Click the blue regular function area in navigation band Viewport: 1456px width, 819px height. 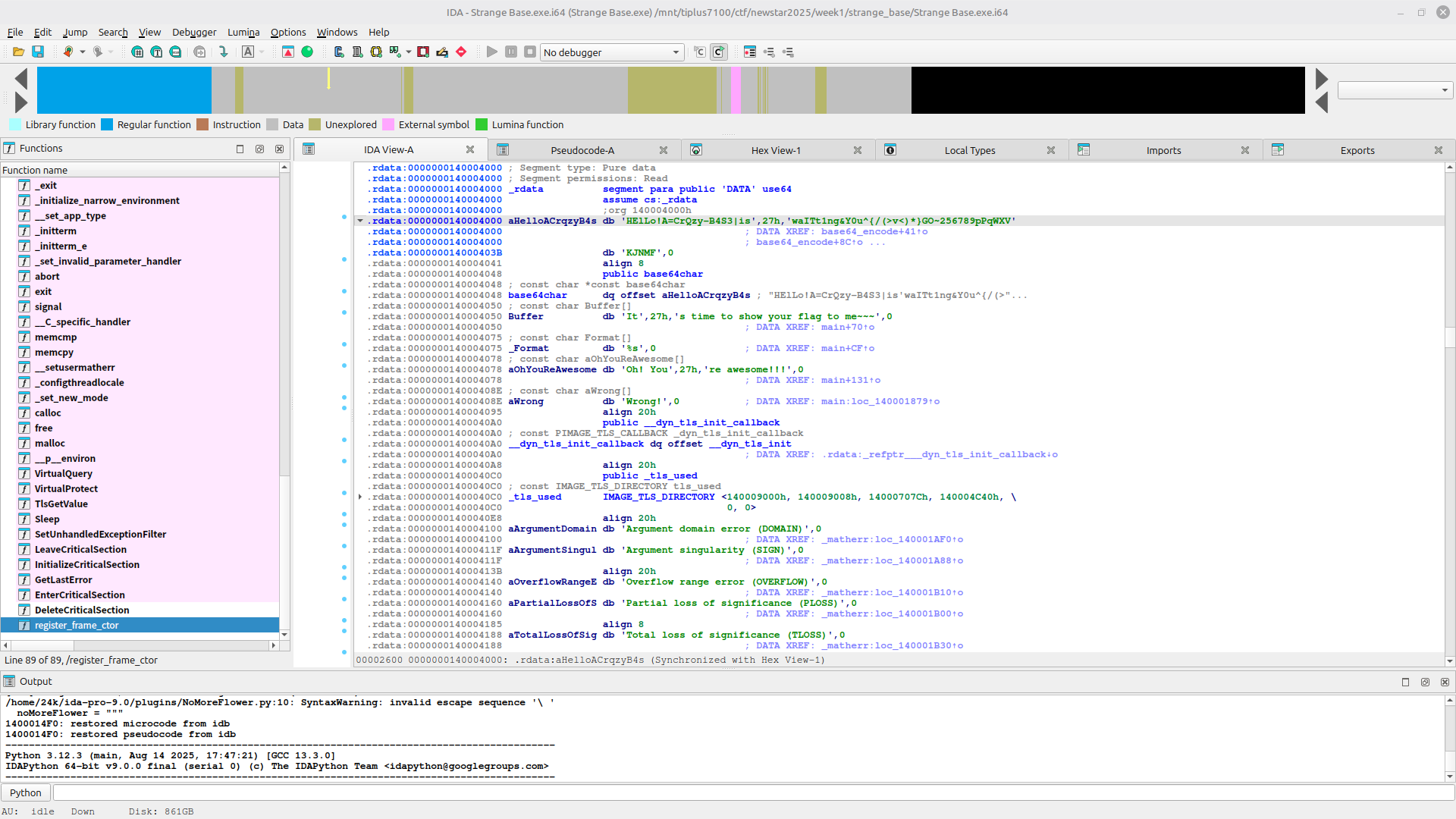pos(124,90)
